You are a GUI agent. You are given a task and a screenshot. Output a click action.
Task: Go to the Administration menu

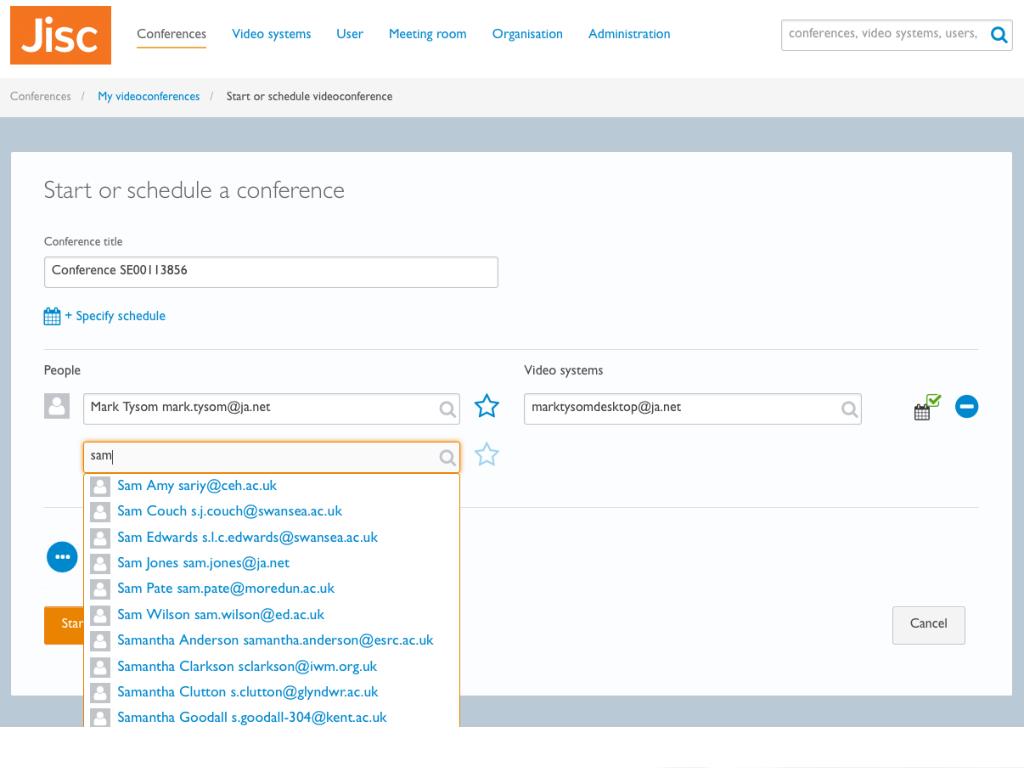[629, 34]
